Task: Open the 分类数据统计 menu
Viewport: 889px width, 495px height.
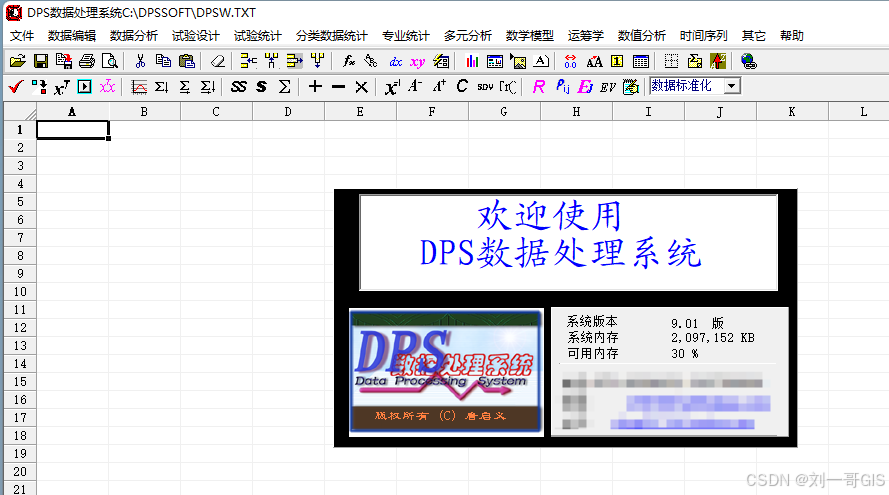Action: pos(332,36)
